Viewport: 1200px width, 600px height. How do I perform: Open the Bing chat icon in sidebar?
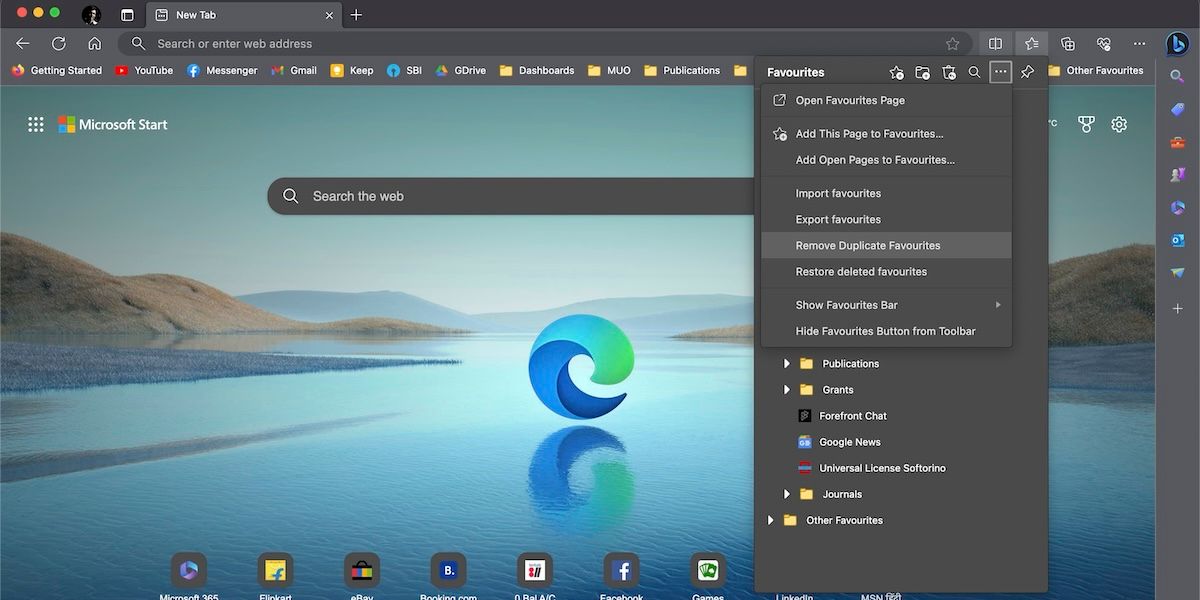[1177, 44]
